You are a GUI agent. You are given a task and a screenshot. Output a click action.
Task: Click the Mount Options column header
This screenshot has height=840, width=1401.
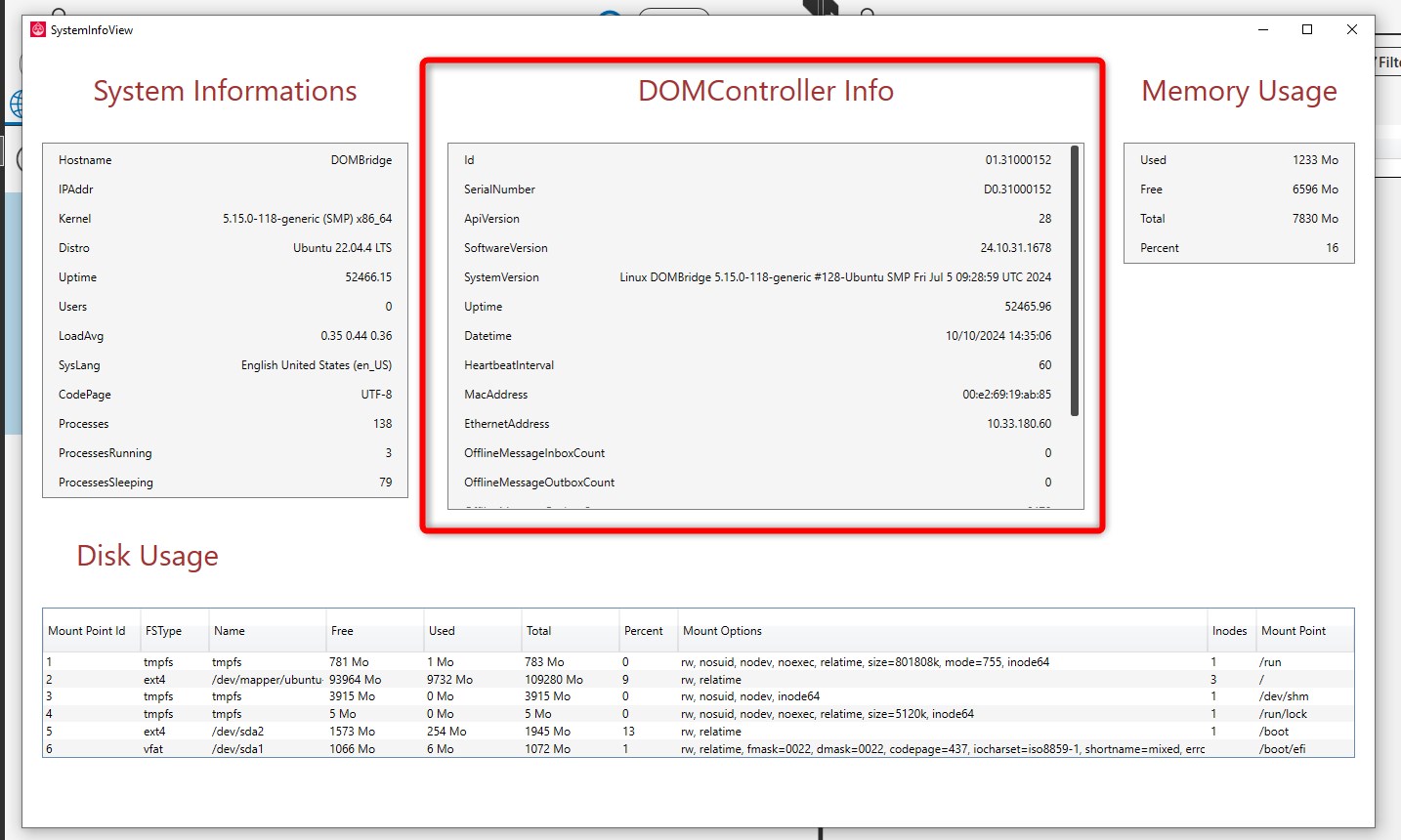943,631
